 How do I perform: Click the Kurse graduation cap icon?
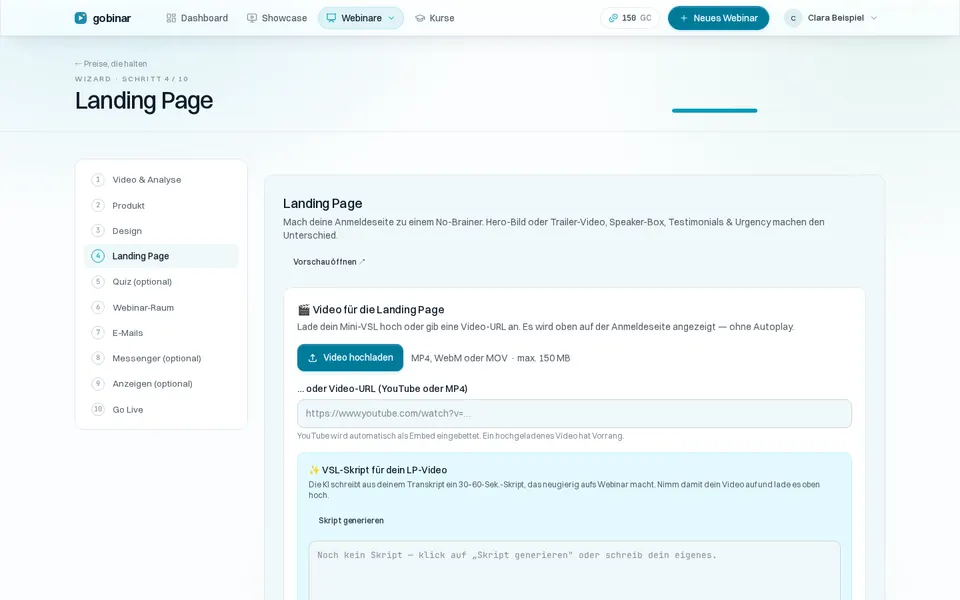pos(420,18)
